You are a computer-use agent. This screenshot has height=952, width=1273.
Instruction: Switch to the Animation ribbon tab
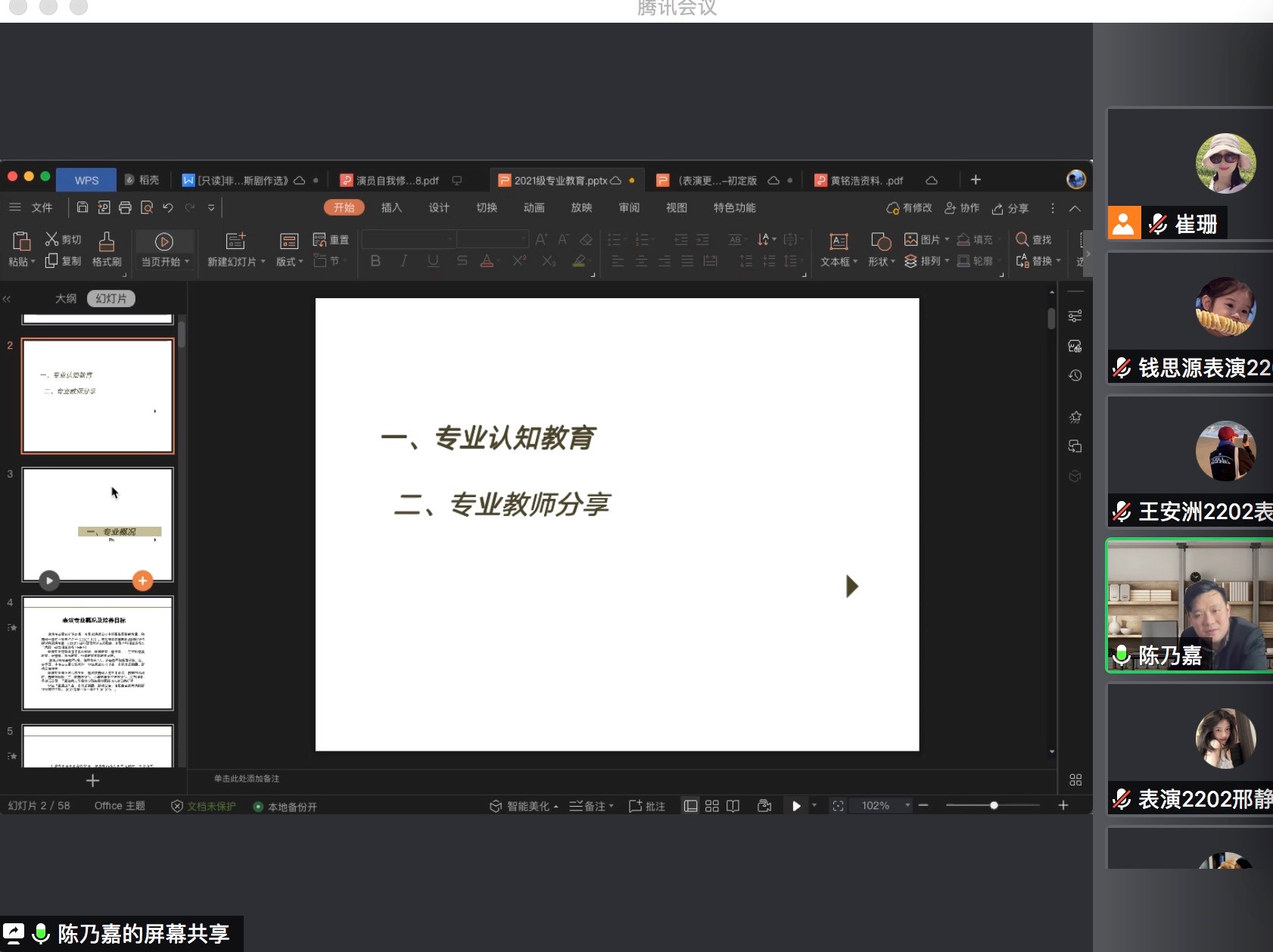pyautogui.click(x=534, y=208)
